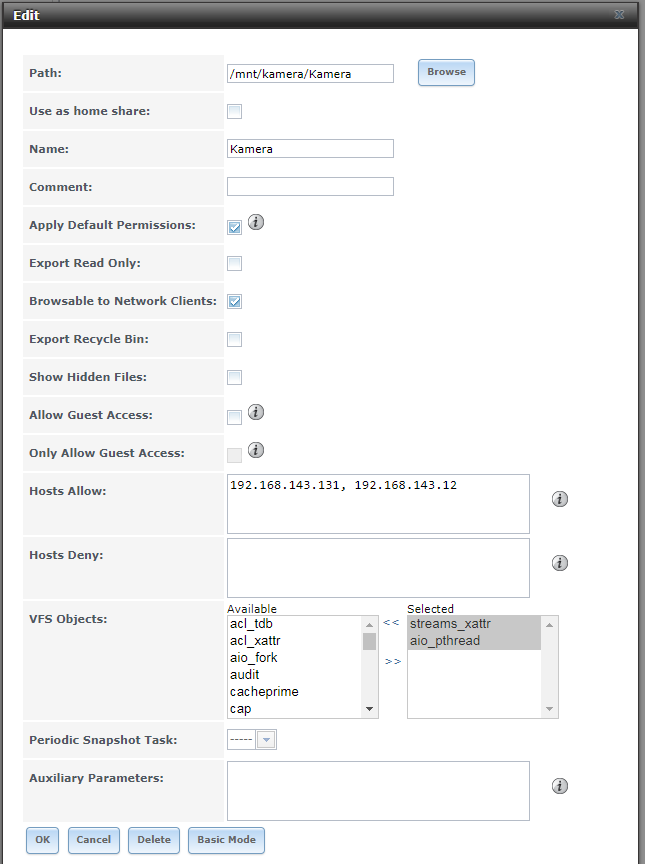Select streams_xattr in the Selected list

point(450,624)
